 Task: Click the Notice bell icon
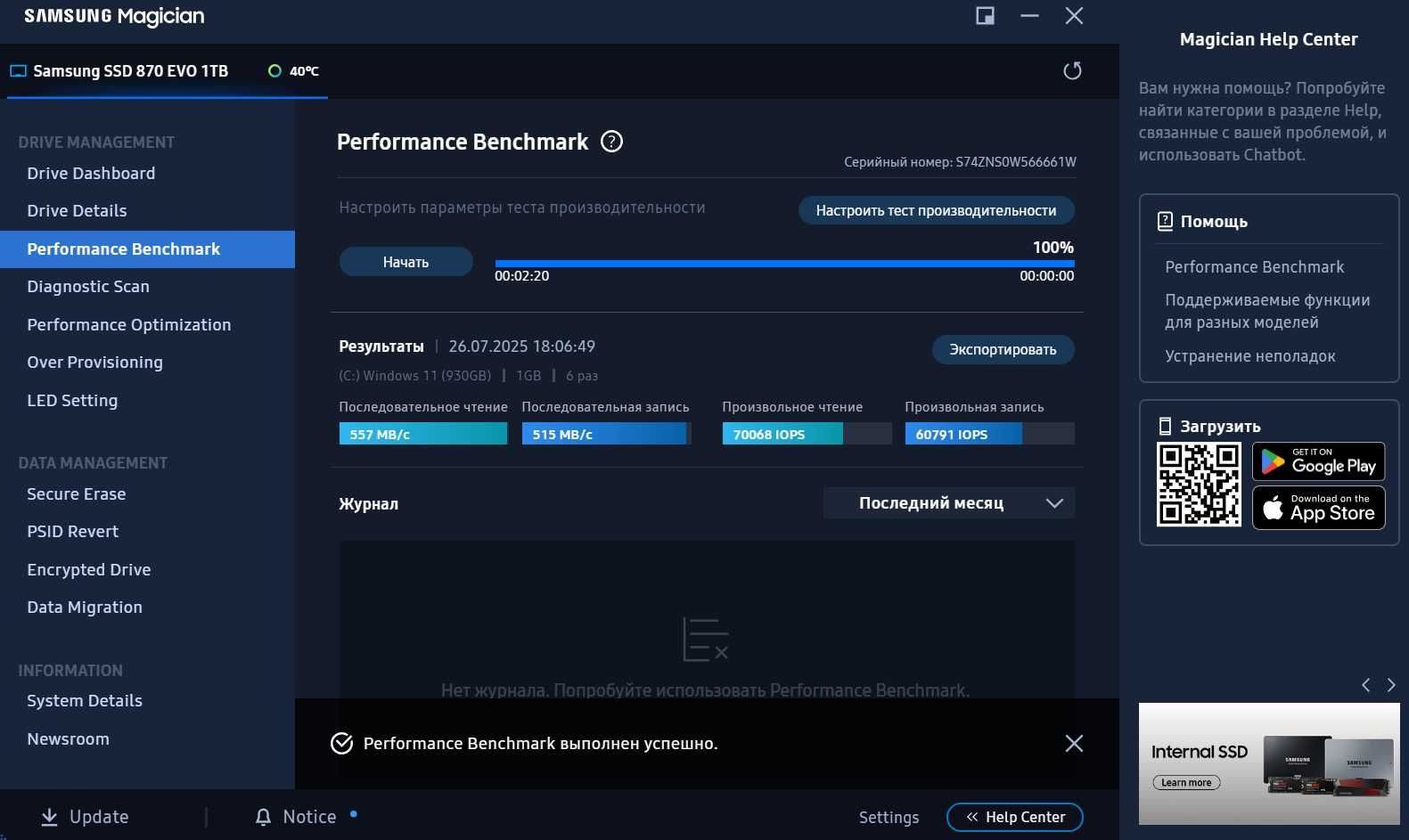(263, 817)
